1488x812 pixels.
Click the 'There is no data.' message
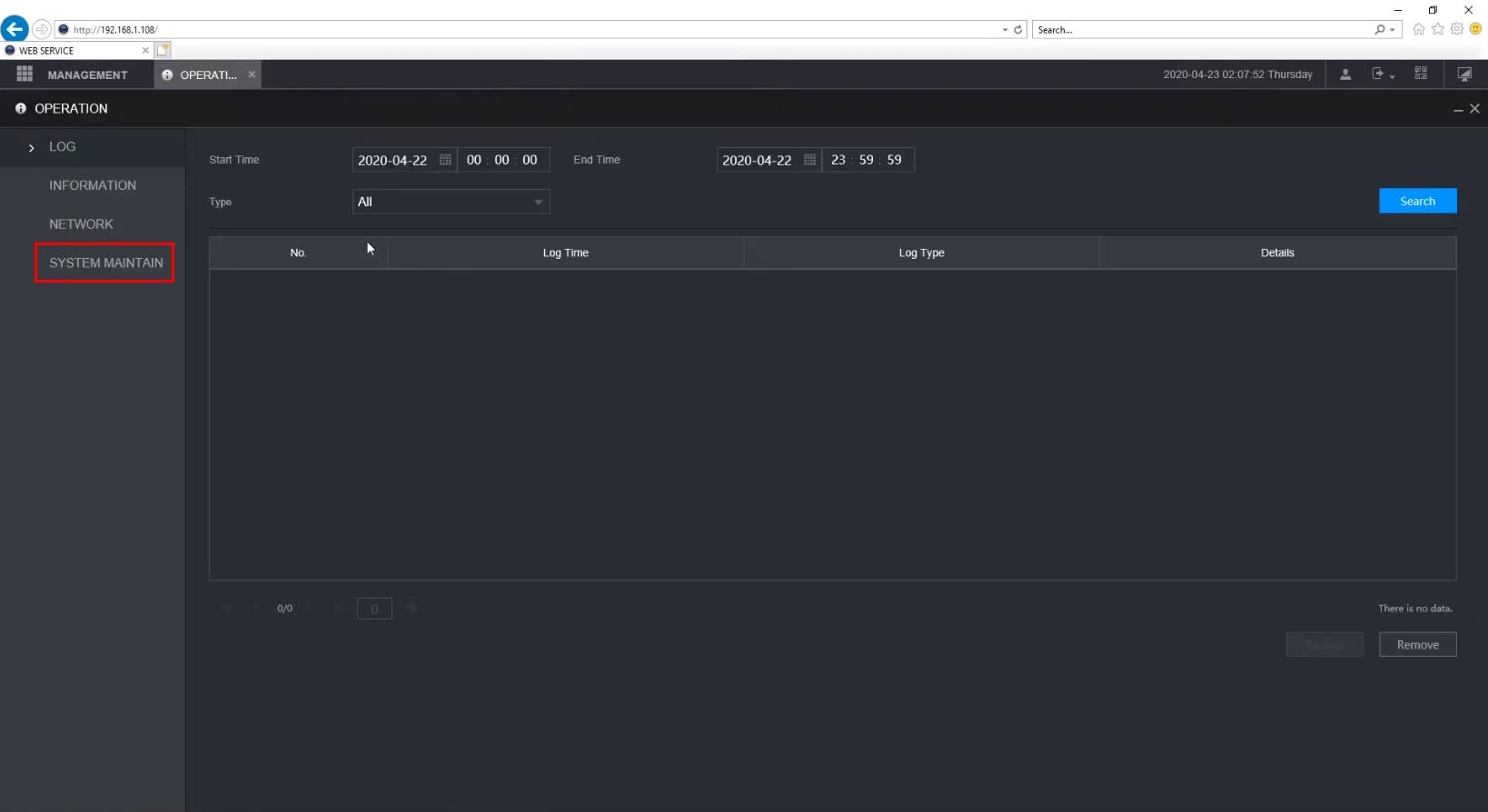pyautogui.click(x=1415, y=609)
